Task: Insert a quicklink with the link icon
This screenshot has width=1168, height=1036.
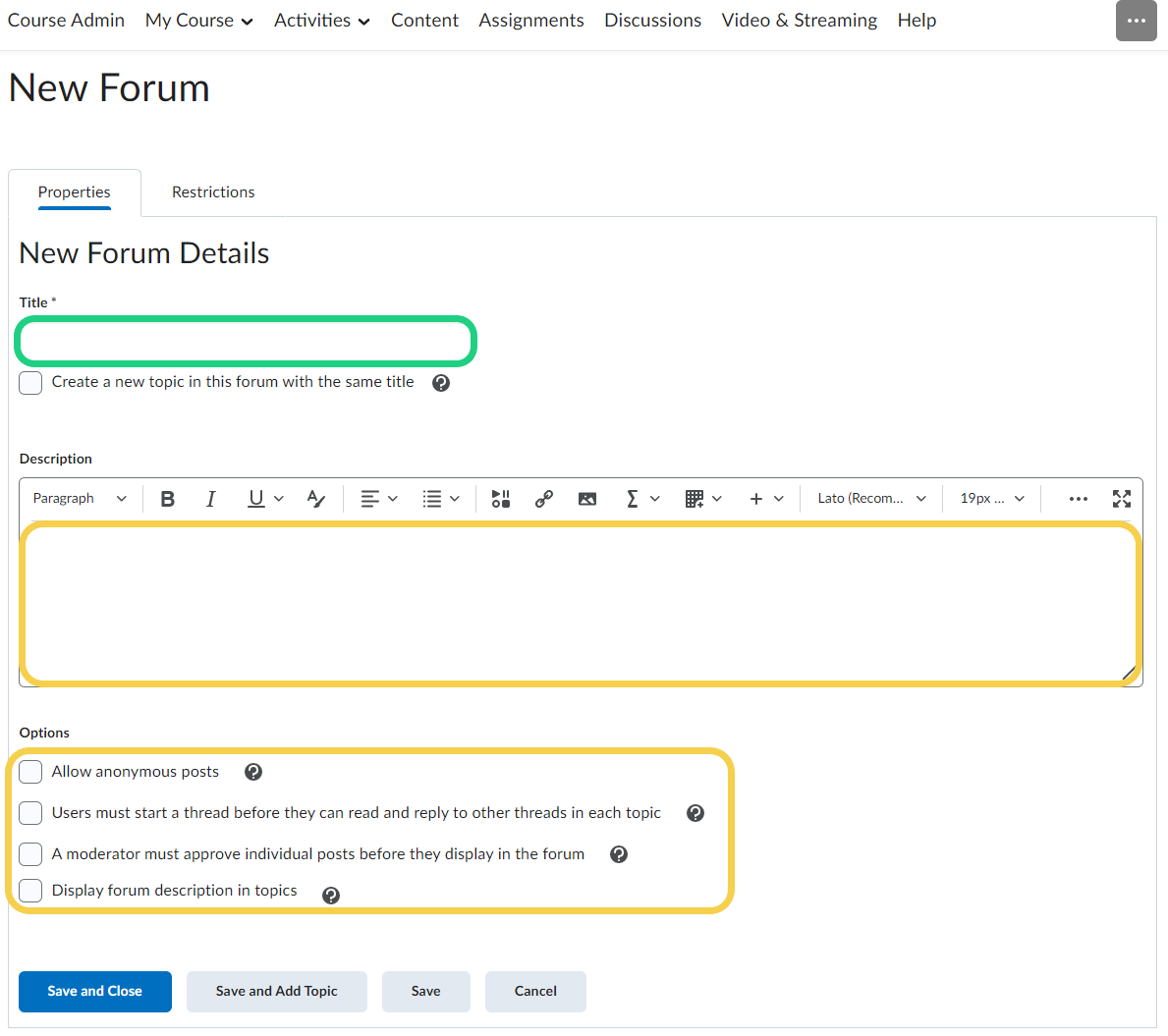Action: pyautogui.click(x=544, y=499)
